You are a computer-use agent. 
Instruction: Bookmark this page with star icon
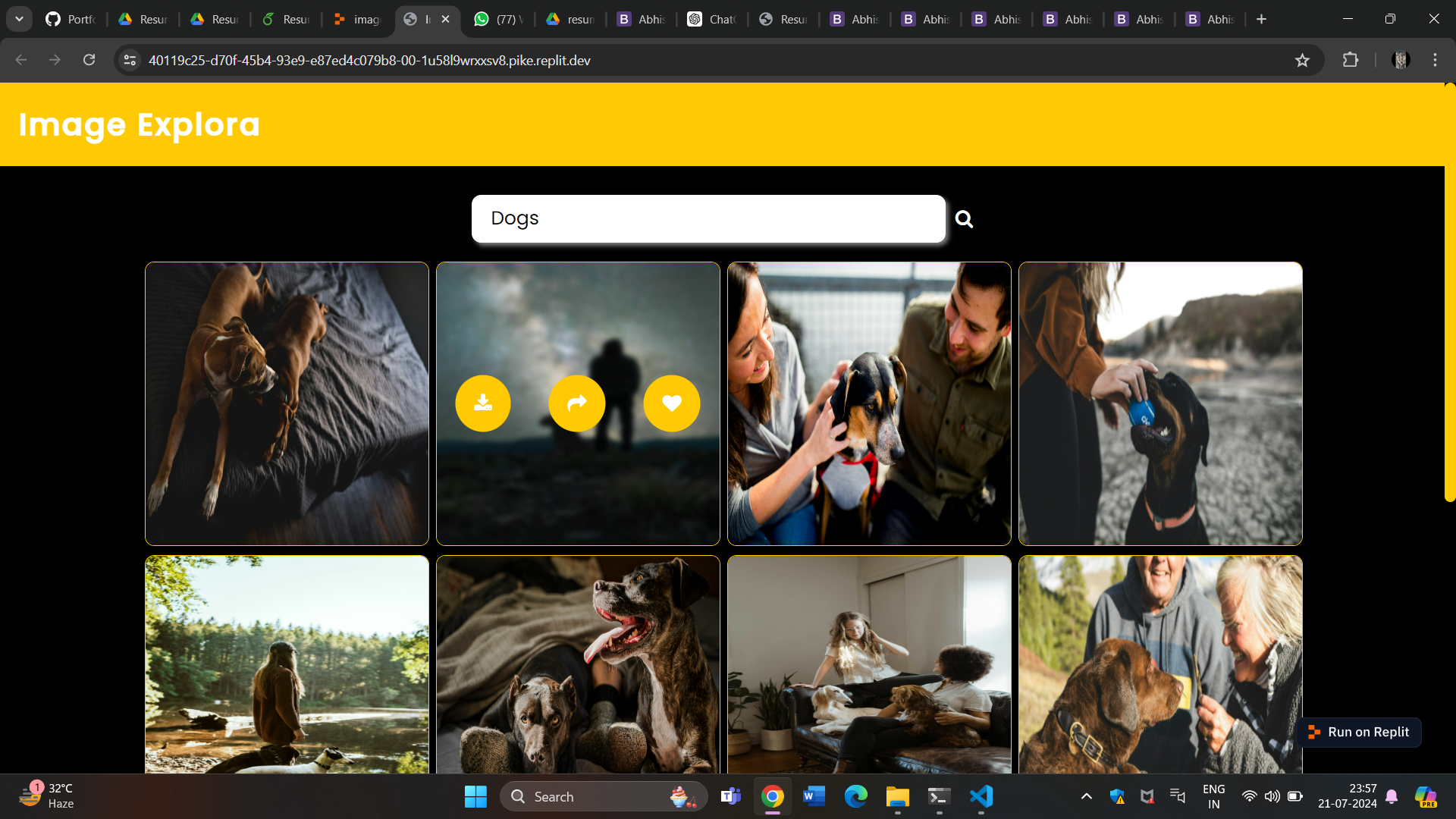pyautogui.click(x=1302, y=61)
